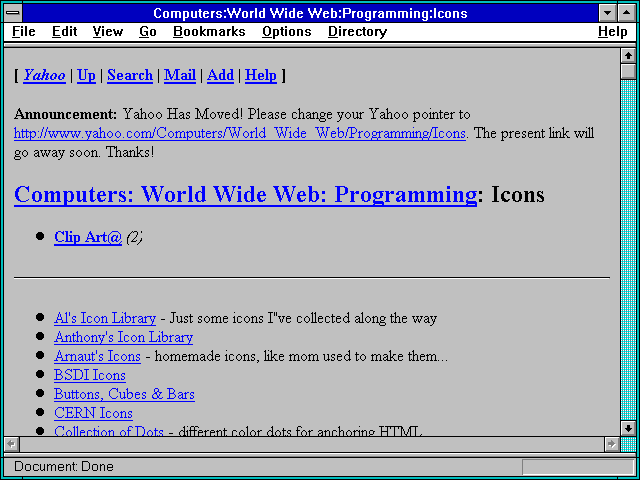Click the vertical scrollbar track below thumb
This screenshot has height=480, width=640.
coord(628,251)
